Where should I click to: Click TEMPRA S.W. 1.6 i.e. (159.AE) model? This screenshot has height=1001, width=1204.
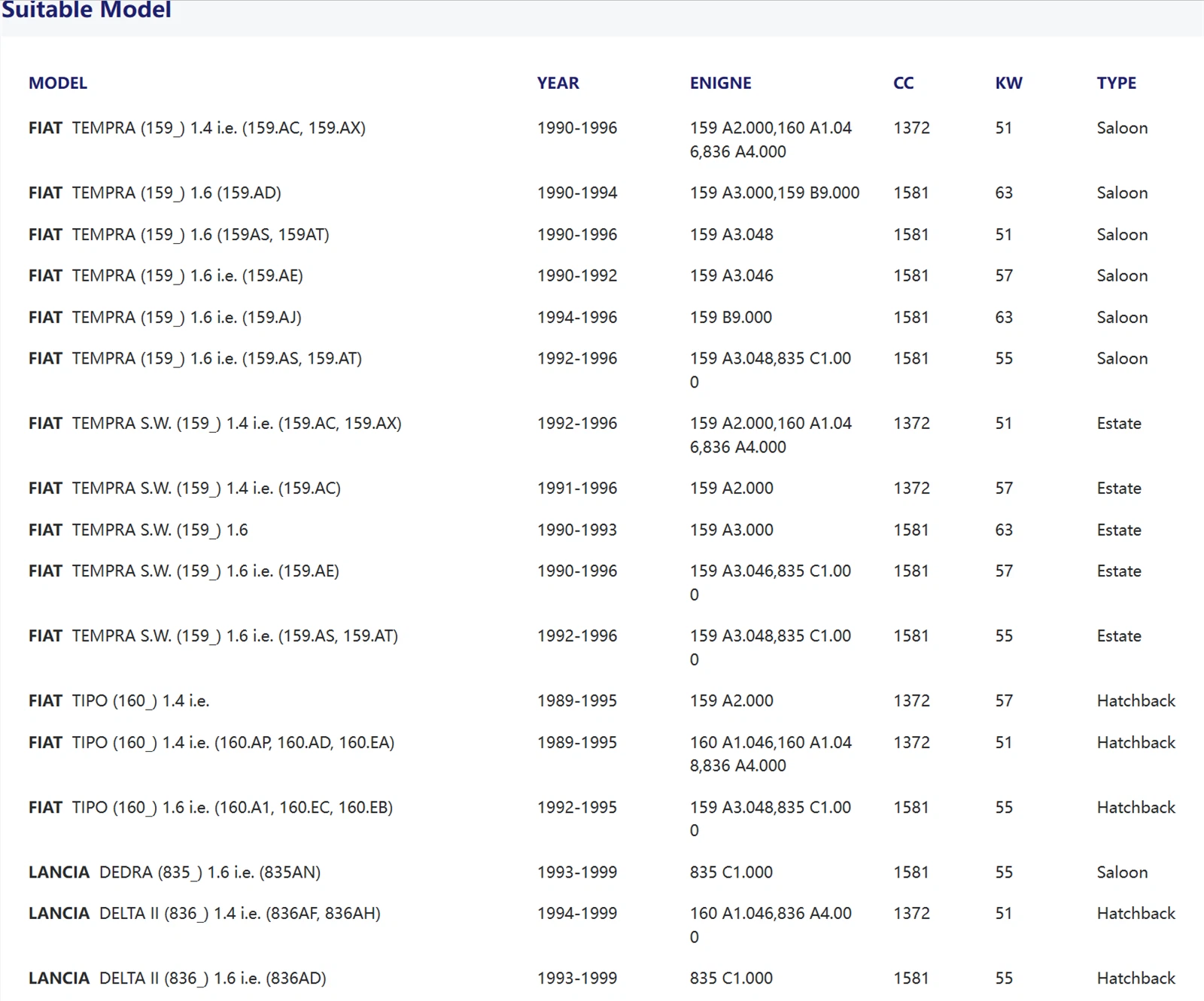[x=184, y=570]
